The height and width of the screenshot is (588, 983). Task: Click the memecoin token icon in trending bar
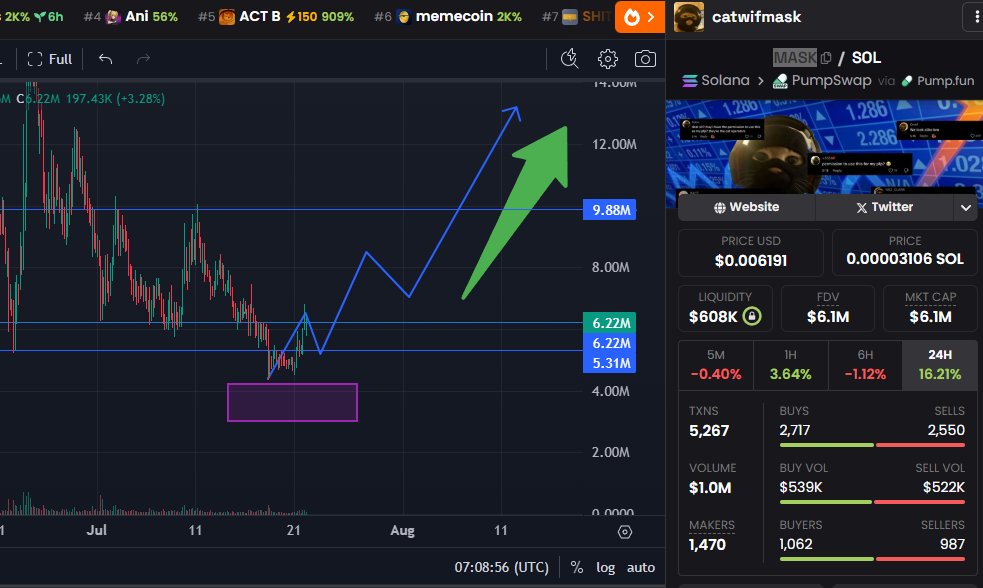(x=404, y=17)
